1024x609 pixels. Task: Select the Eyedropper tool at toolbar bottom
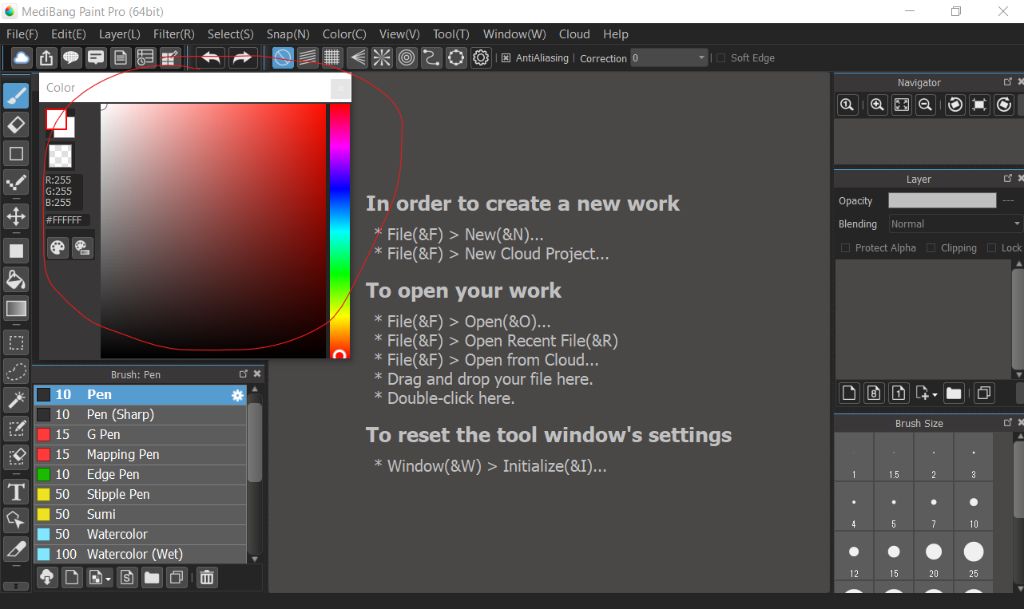click(16, 549)
